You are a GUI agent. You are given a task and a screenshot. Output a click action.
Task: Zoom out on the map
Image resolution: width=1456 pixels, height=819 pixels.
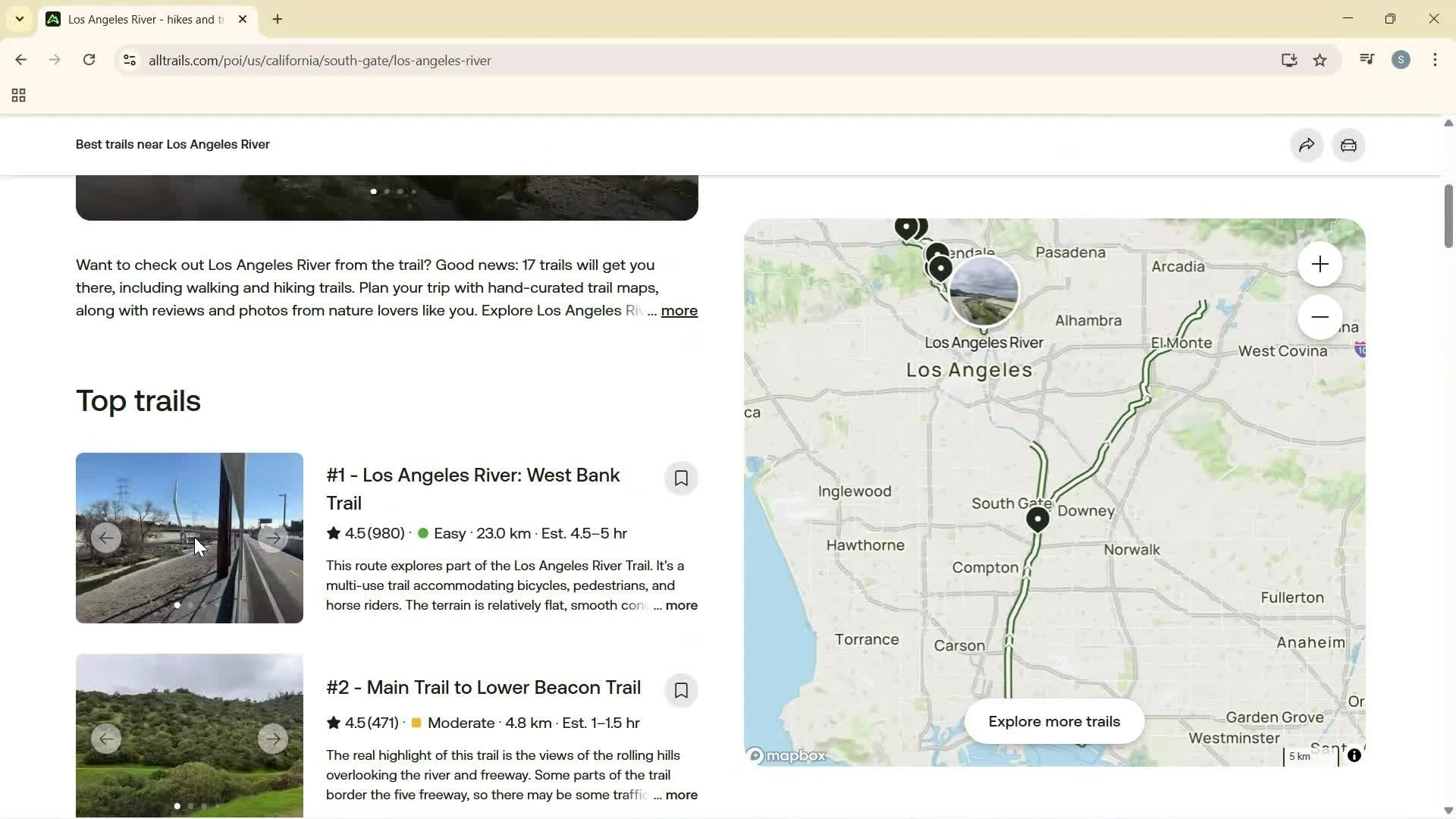click(1319, 316)
